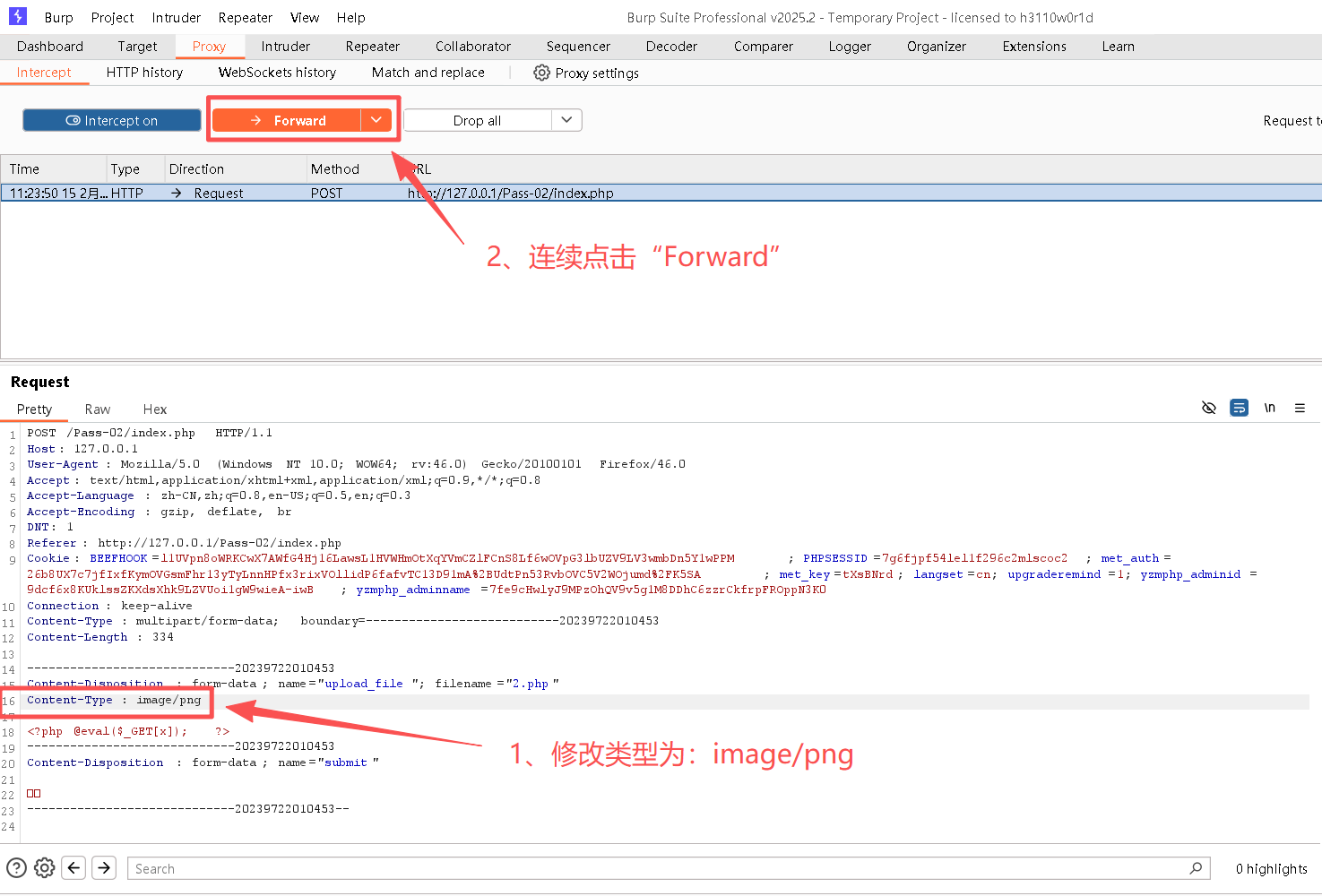Expand the Drop all dropdown arrow
The width and height of the screenshot is (1322, 896).
566,120
